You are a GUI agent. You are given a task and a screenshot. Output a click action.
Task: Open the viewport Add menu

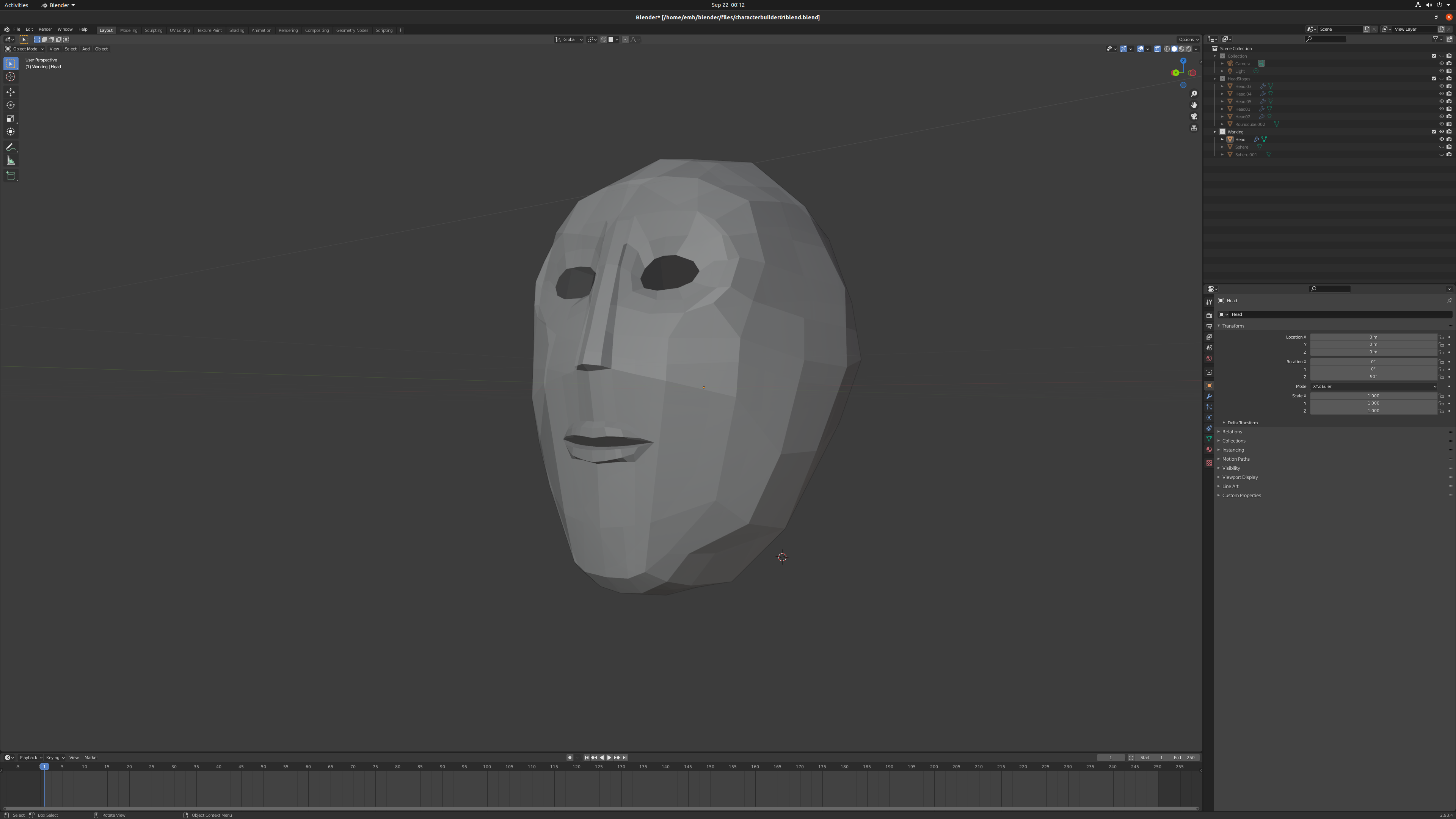(86, 49)
